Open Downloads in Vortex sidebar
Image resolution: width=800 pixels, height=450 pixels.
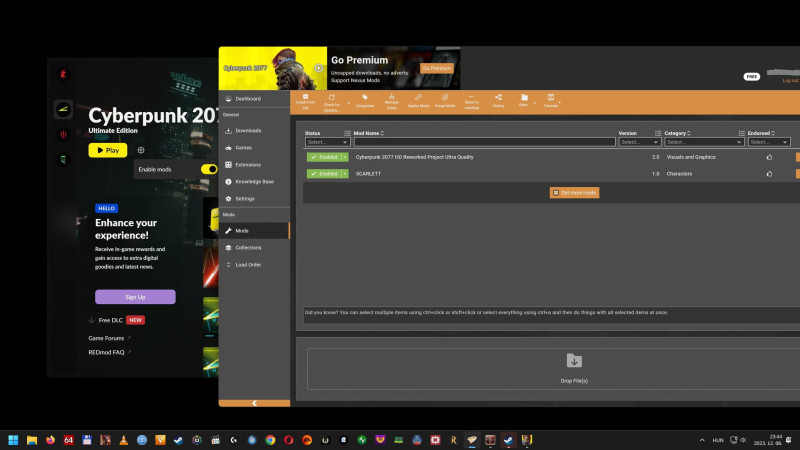pyautogui.click(x=254, y=131)
